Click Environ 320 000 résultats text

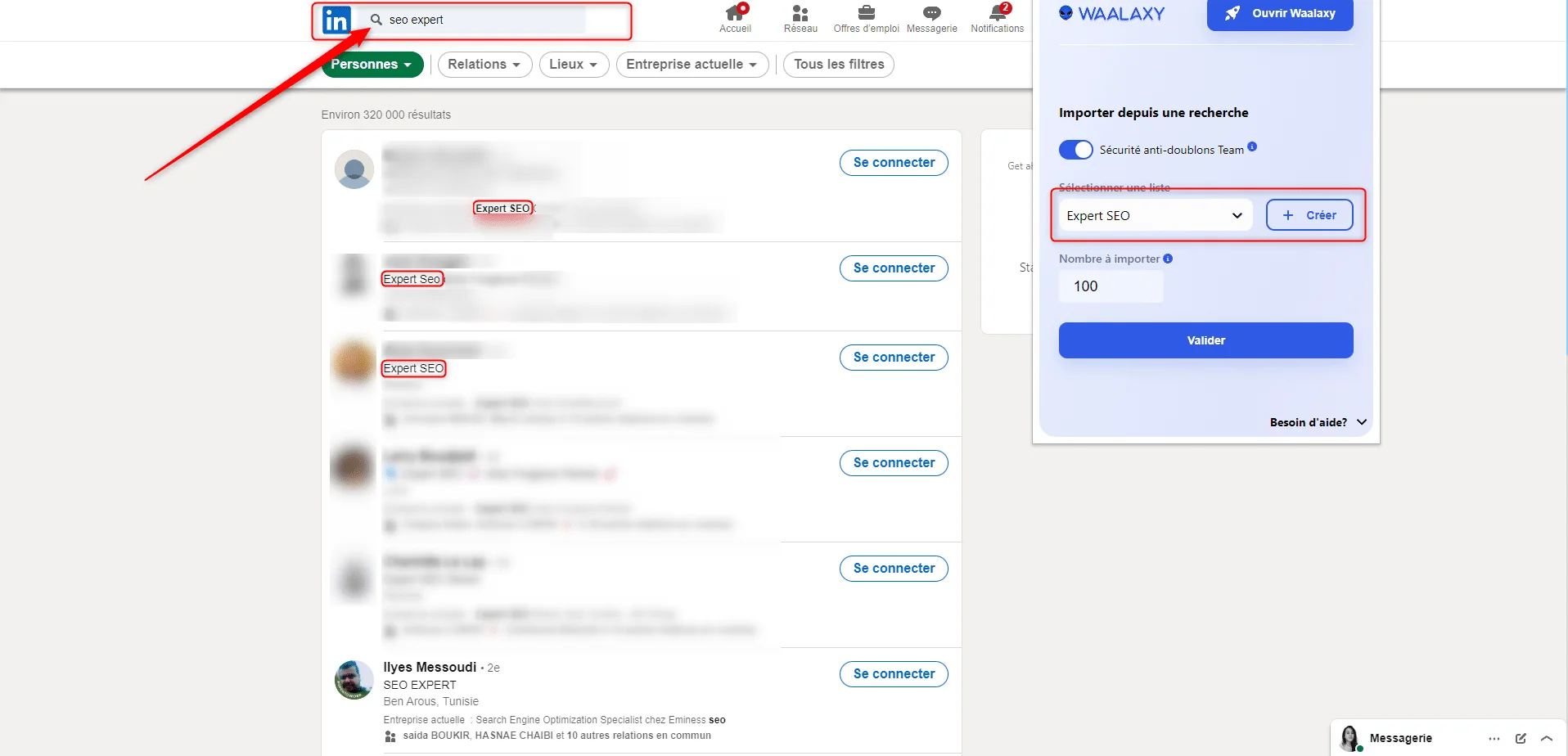[386, 115]
